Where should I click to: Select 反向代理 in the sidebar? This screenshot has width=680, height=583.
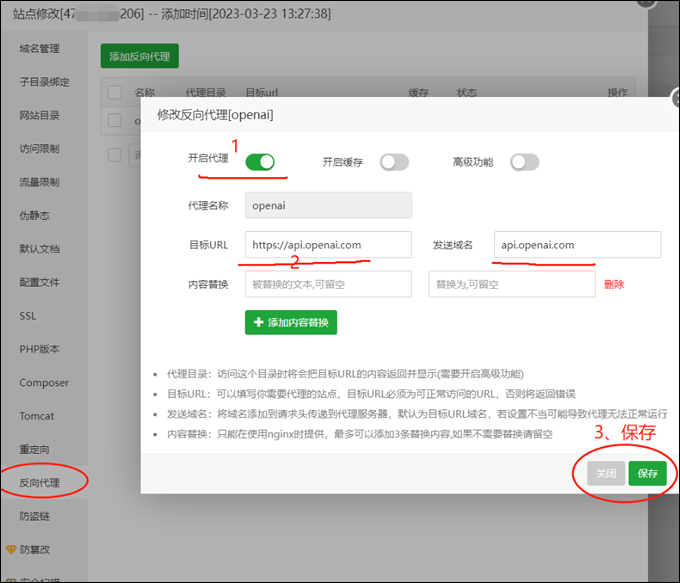point(39,483)
